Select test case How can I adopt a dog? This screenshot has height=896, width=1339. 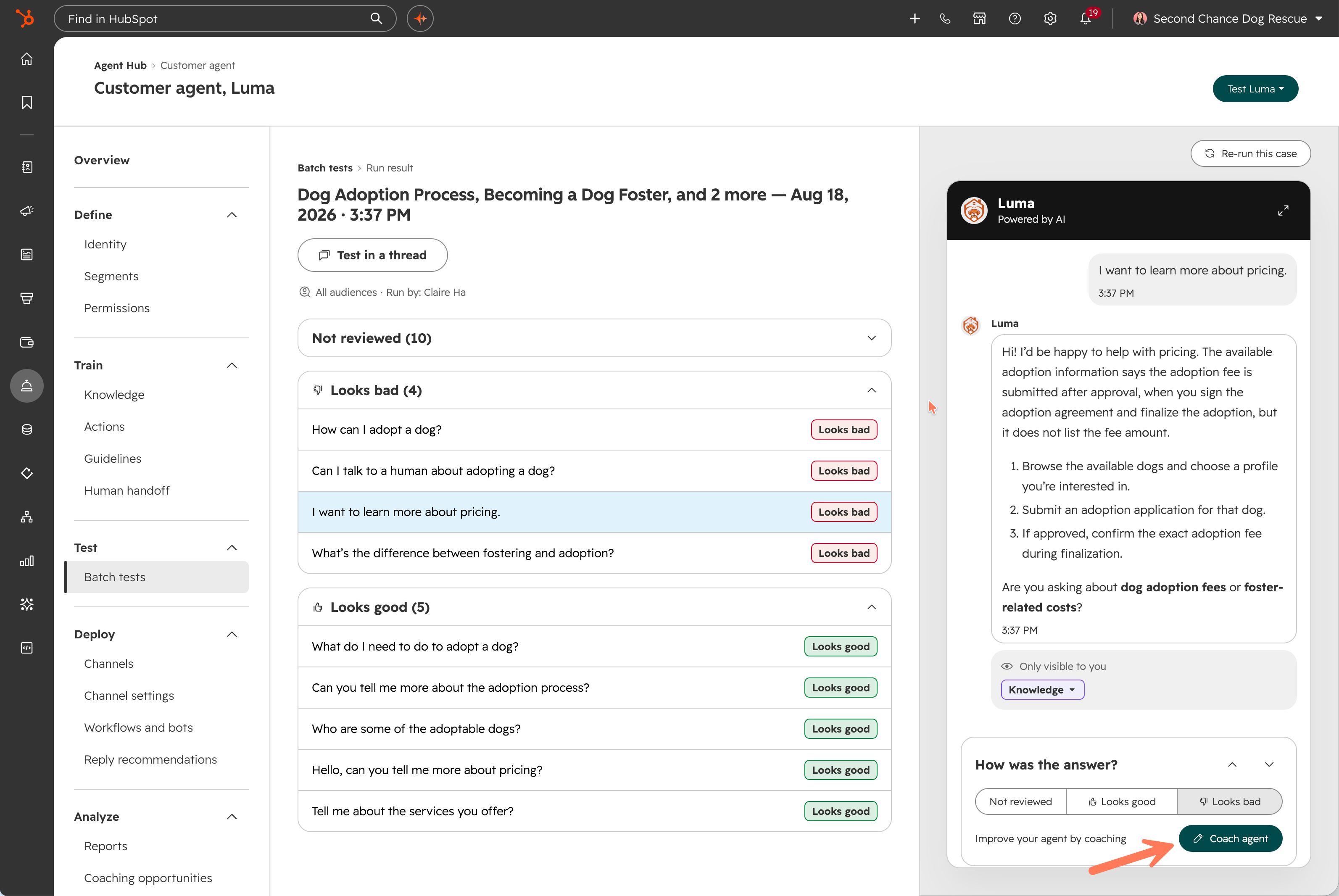(594, 430)
